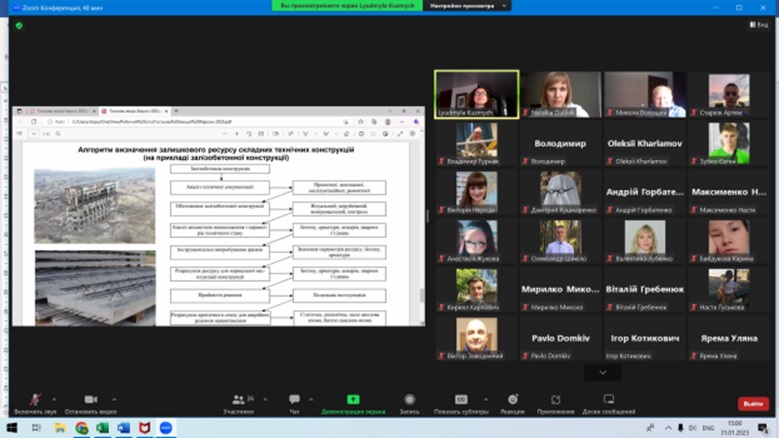Image resolution: width=779 pixels, height=438 pixels.
Task: Open the Участники participants panel
Action: (238, 400)
